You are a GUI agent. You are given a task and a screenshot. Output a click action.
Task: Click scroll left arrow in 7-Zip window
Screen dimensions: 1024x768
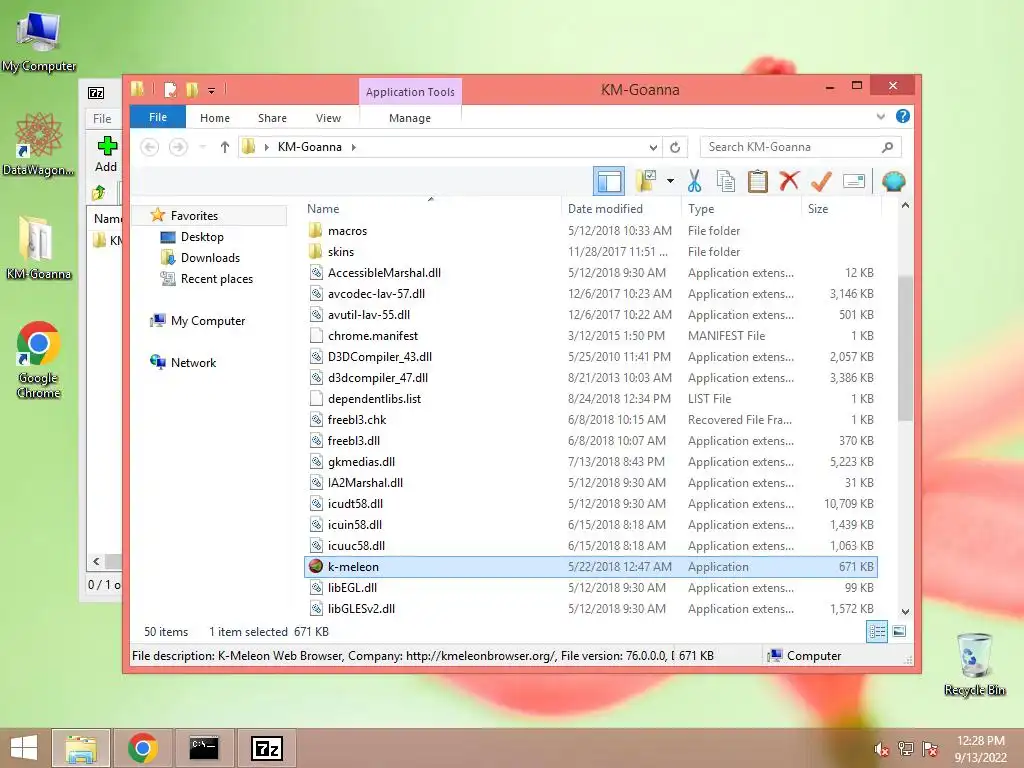[97, 561]
